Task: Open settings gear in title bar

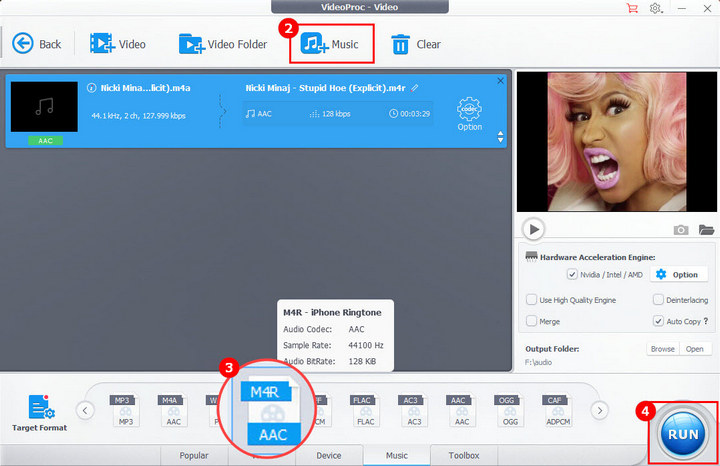Action: (655, 8)
